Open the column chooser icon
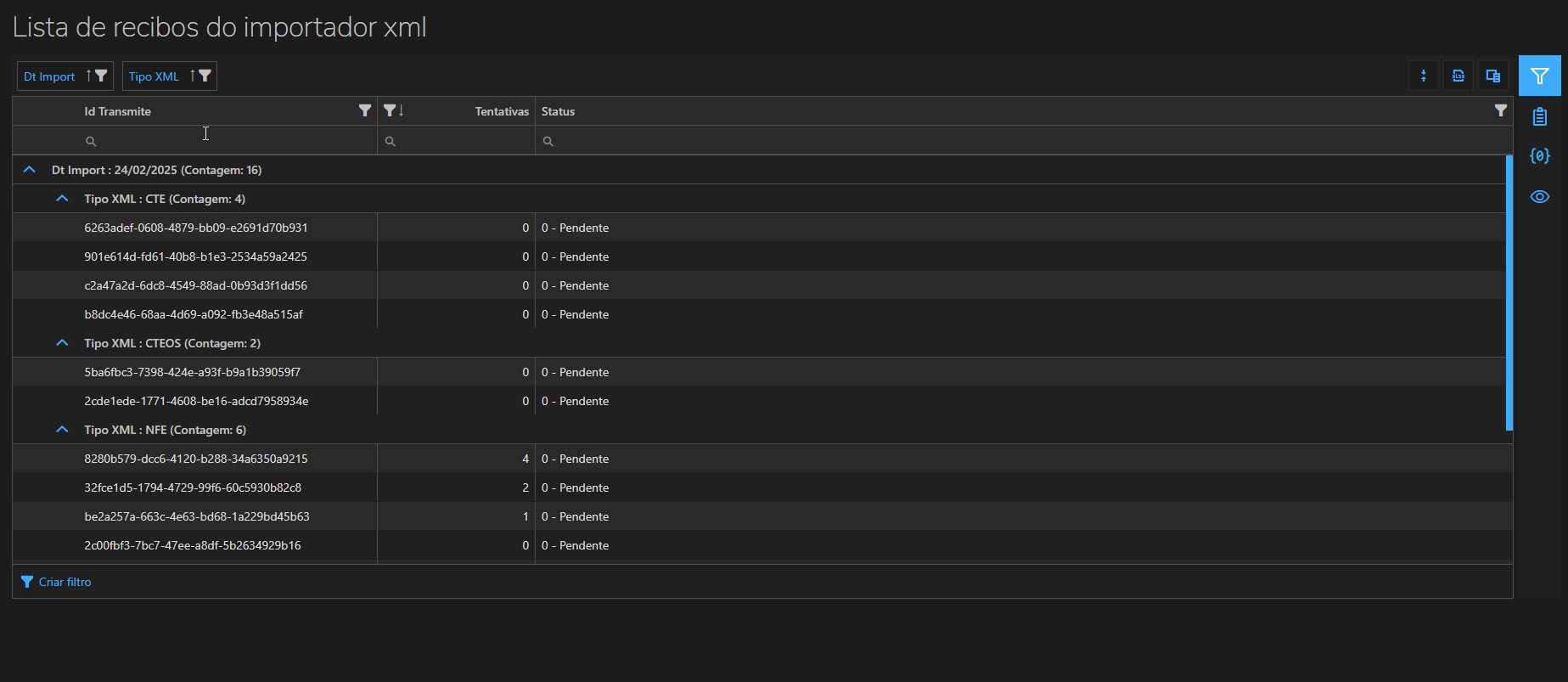Image resolution: width=1568 pixels, height=682 pixels. pyautogui.click(x=1493, y=76)
